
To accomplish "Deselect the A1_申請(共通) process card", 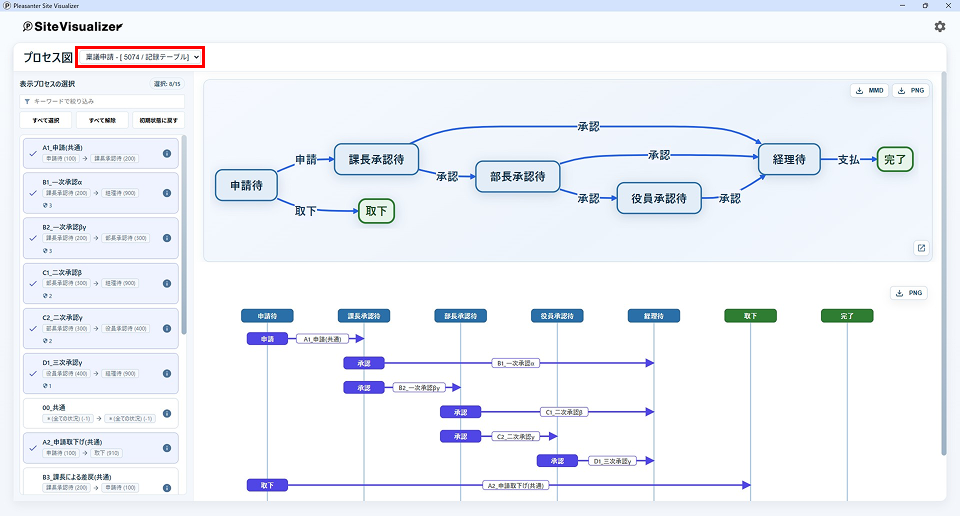I will click(x=100, y=153).
